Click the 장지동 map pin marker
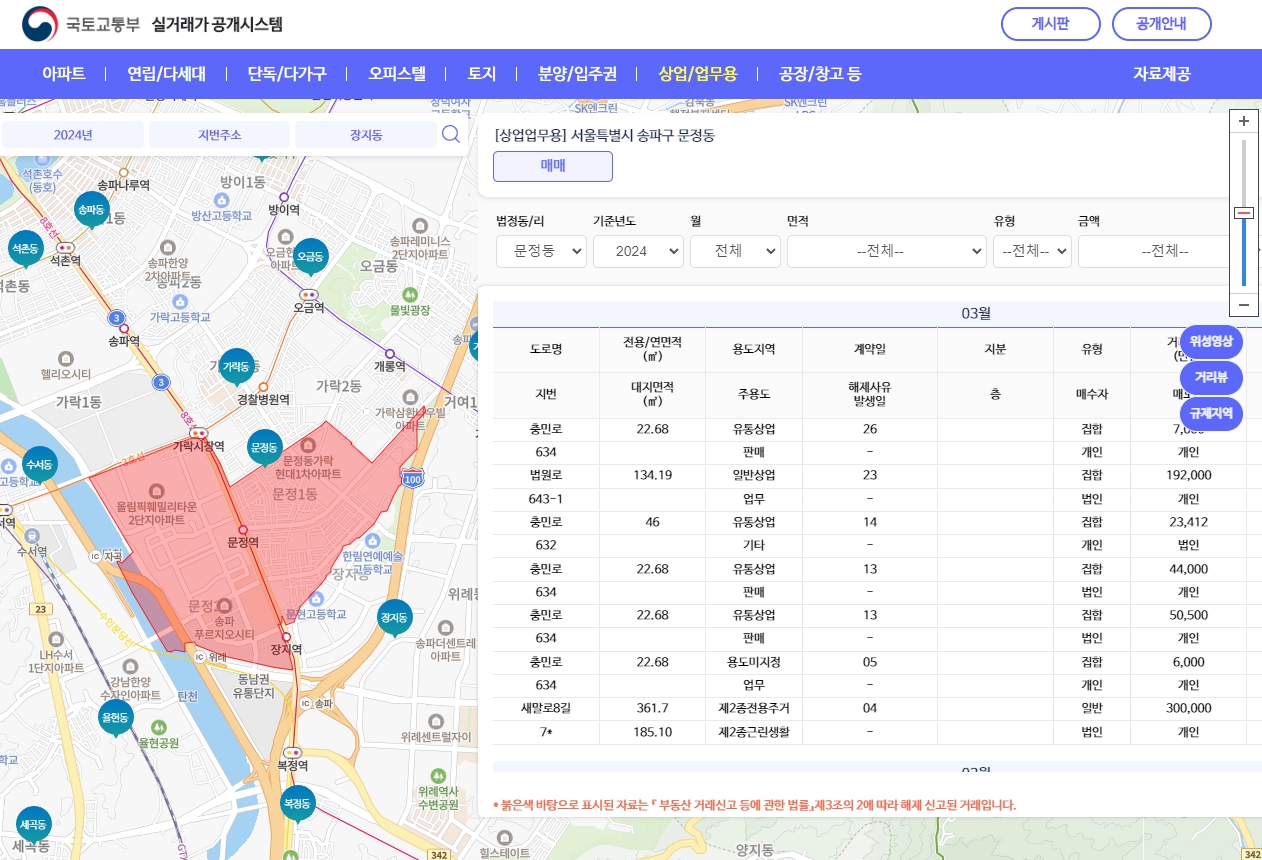The height and width of the screenshot is (860, 1262). (396, 618)
